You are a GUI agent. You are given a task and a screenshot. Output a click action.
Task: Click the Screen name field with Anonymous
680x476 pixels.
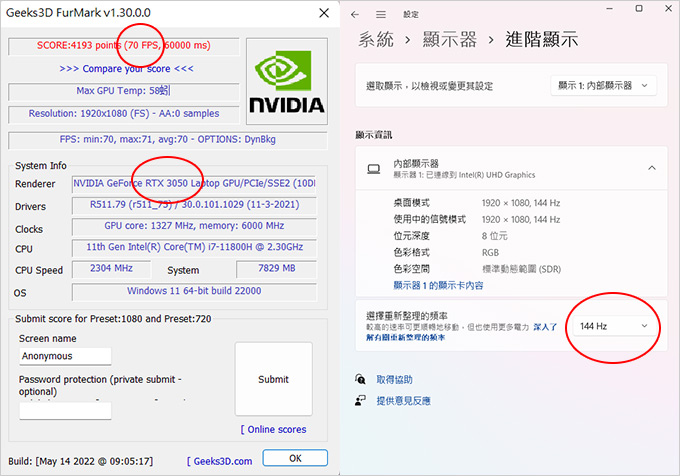pyautogui.click(x=65, y=356)
